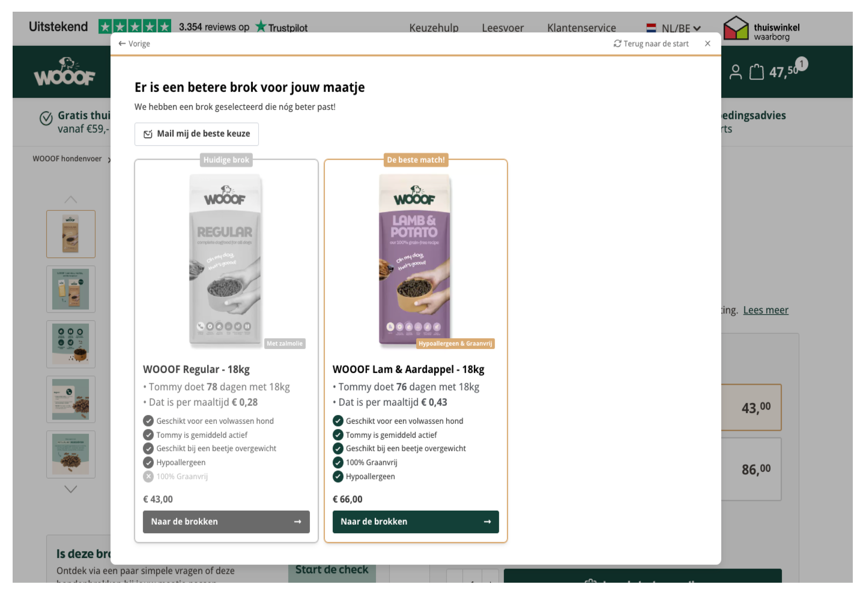Click the De beste match! badge
Screen dimensions: 864x593
click(x=415, y=160)
